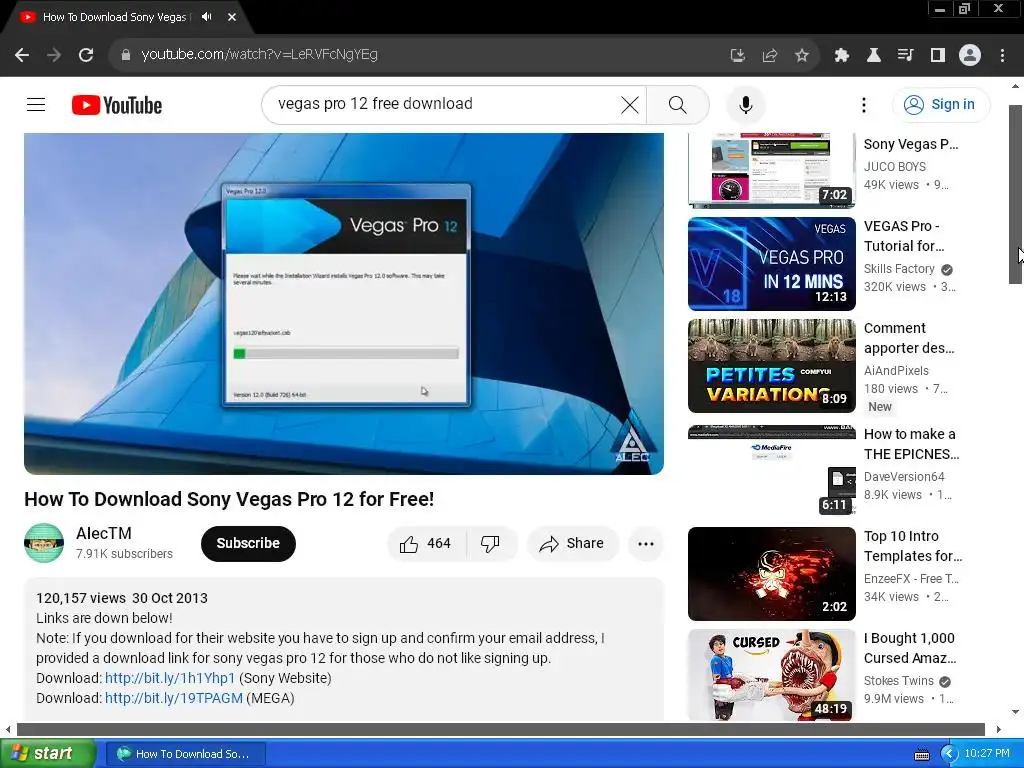1024x768 pixels.
Task: Click the 10:27 PM system clock
Action: tap(987, 754)
